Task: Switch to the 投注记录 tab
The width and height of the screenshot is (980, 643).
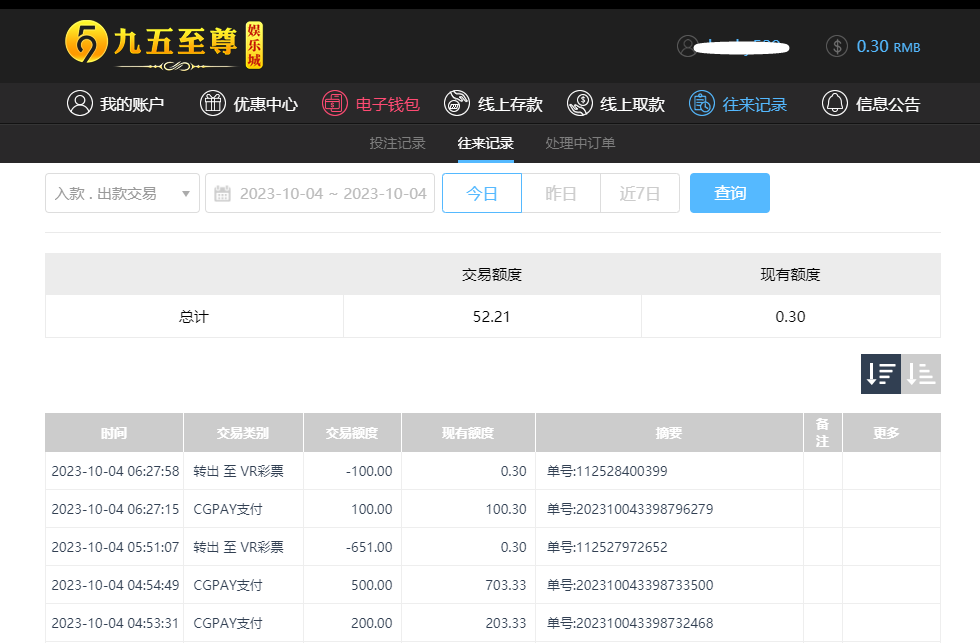Action: (397, 143)
